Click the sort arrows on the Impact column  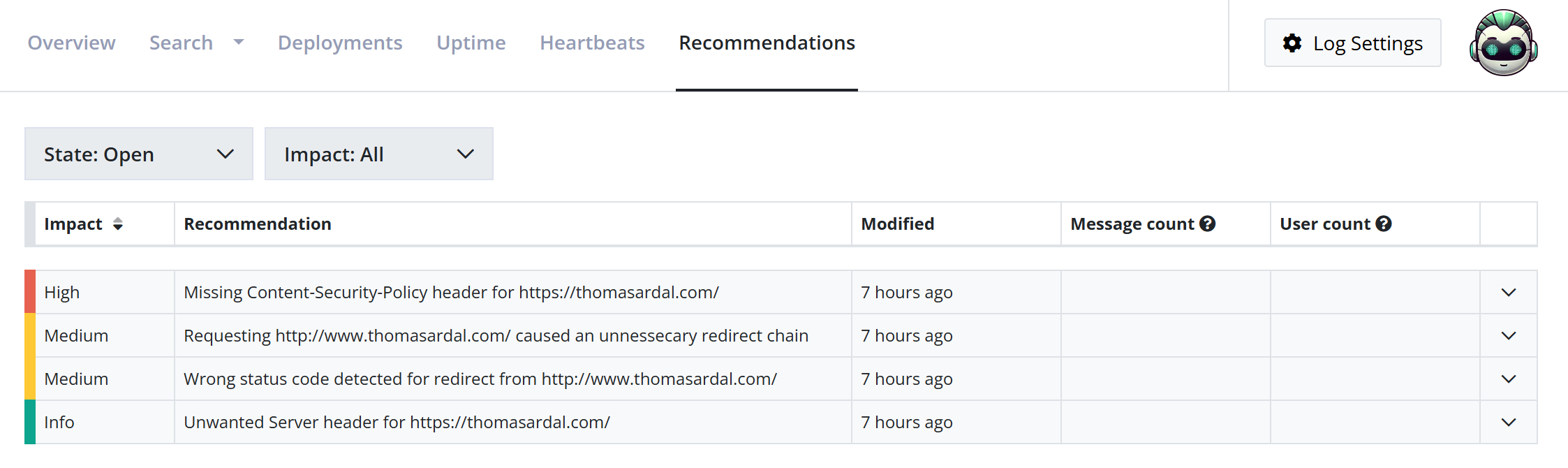click(x=119, y=224)
